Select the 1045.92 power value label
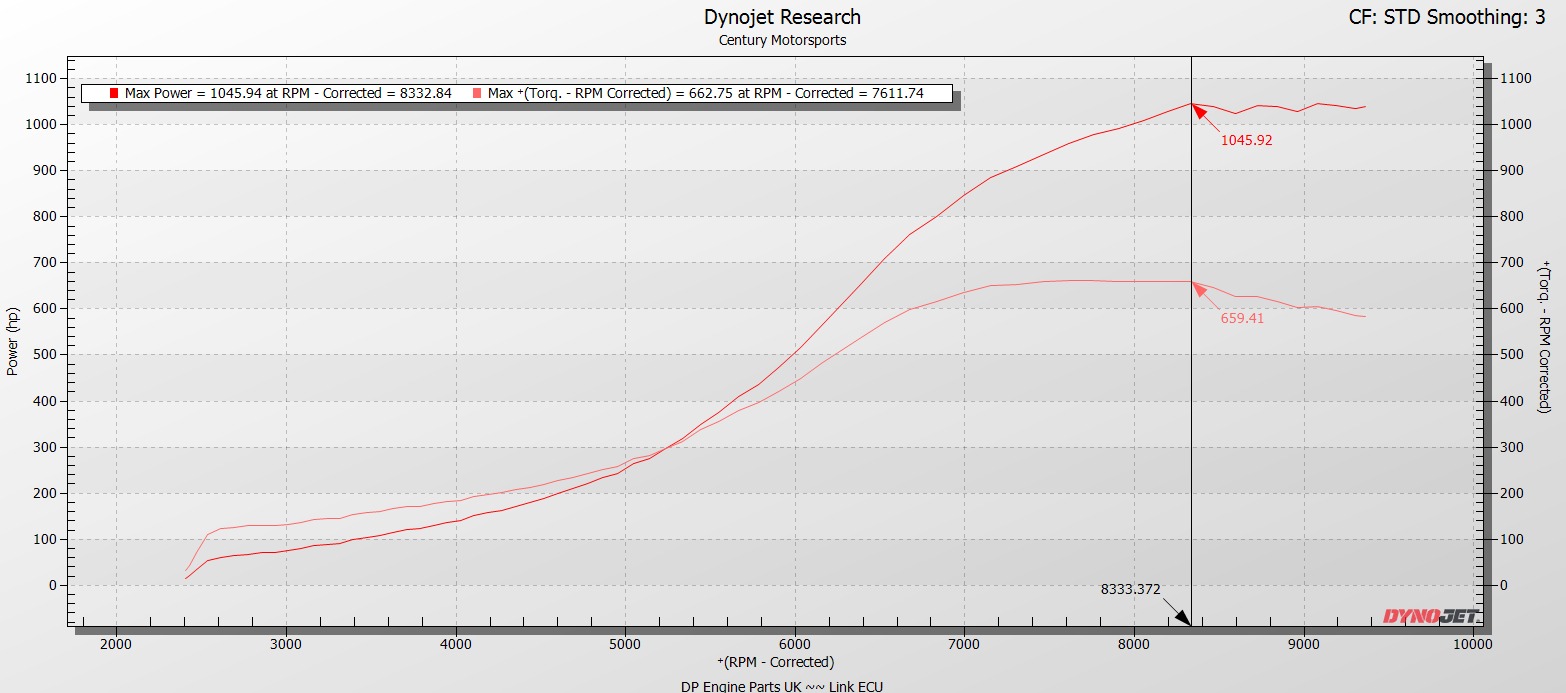Screen dimensions: 1566x693 coord(1246,141)
